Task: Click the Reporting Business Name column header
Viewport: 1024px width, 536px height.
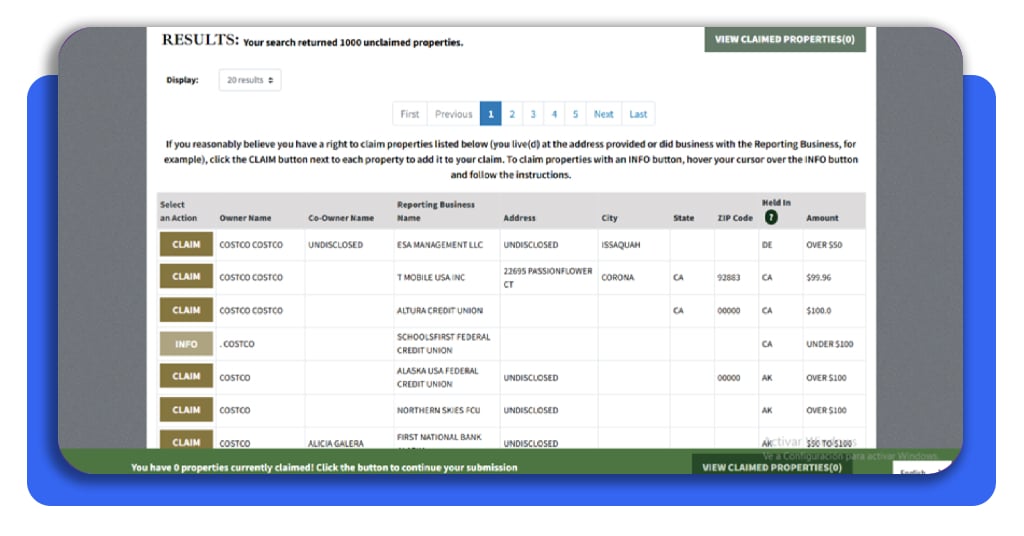Action: [x=436, y=211]
